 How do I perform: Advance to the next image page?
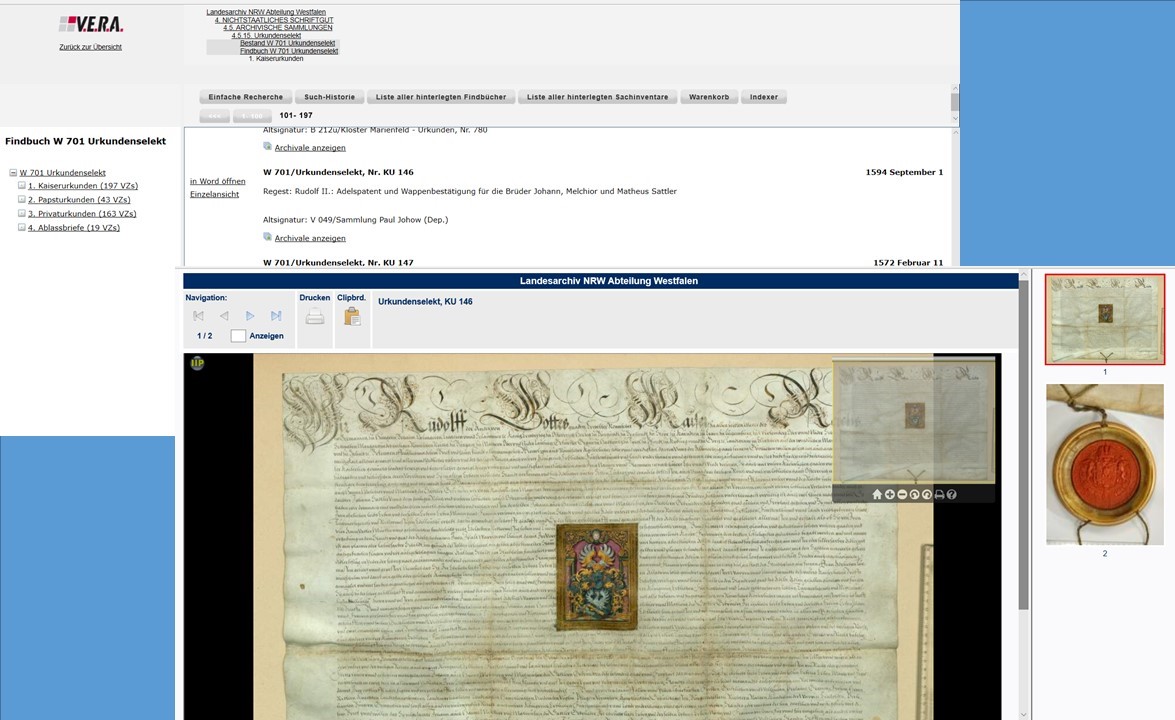[250, 316]
